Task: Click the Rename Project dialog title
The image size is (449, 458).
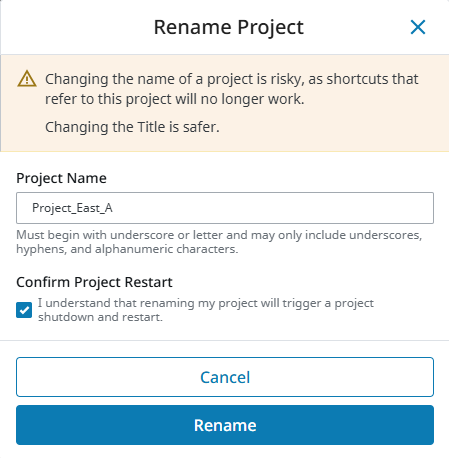Action: tap(229, 27)
